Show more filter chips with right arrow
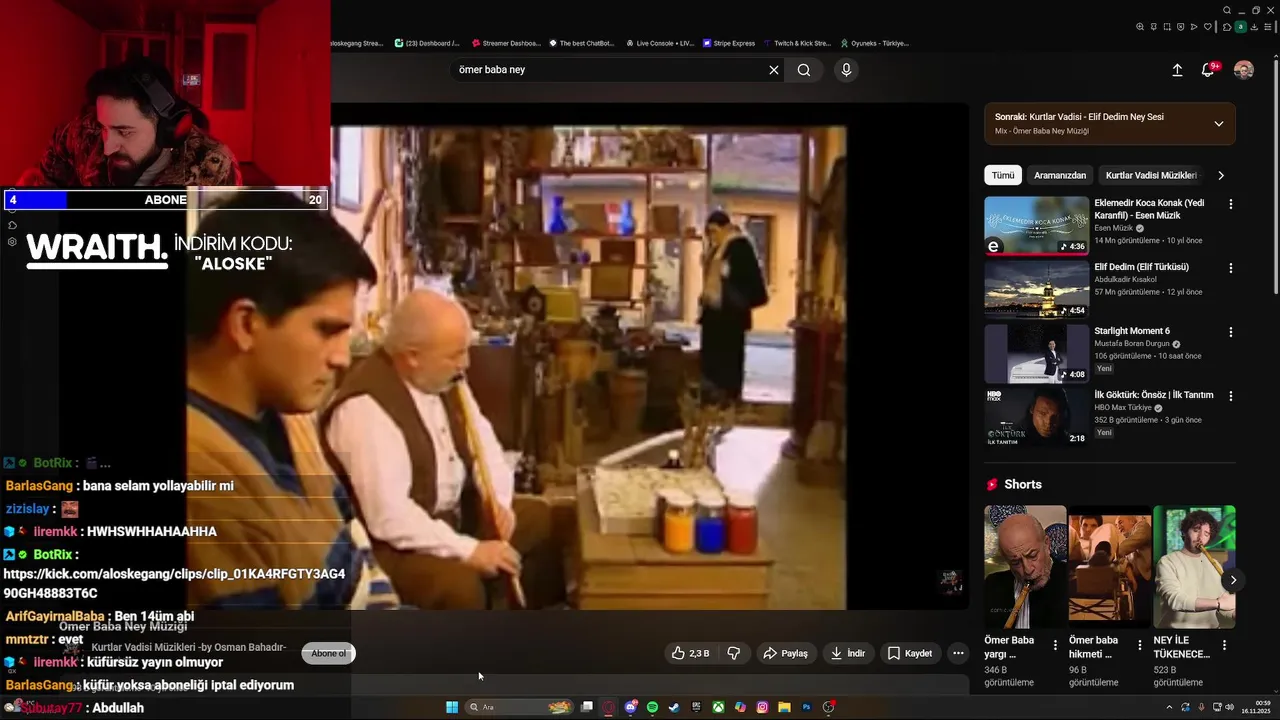 click(x=1220, y=175)
